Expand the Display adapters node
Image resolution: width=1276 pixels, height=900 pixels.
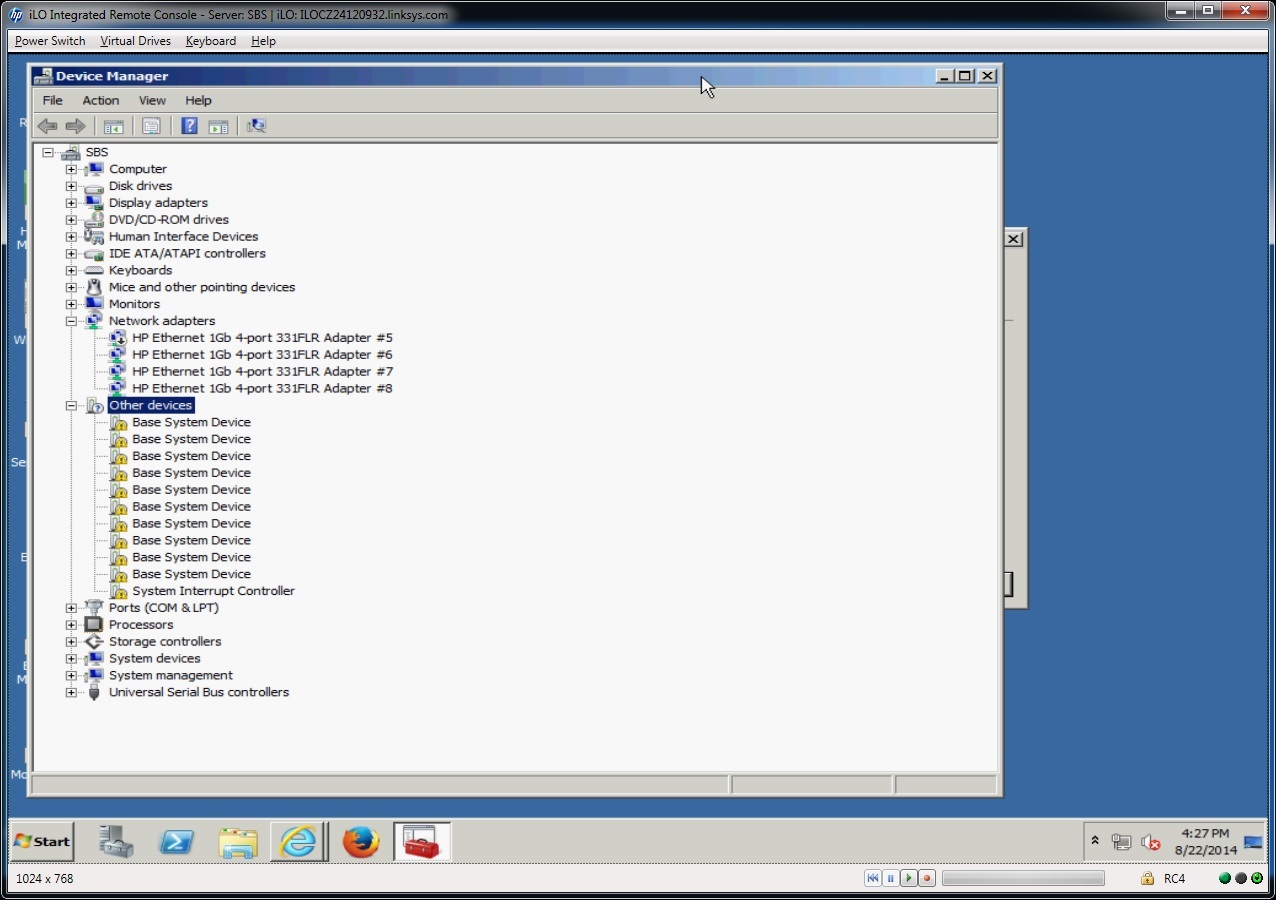pyautogui.click(x=71, y=203)
